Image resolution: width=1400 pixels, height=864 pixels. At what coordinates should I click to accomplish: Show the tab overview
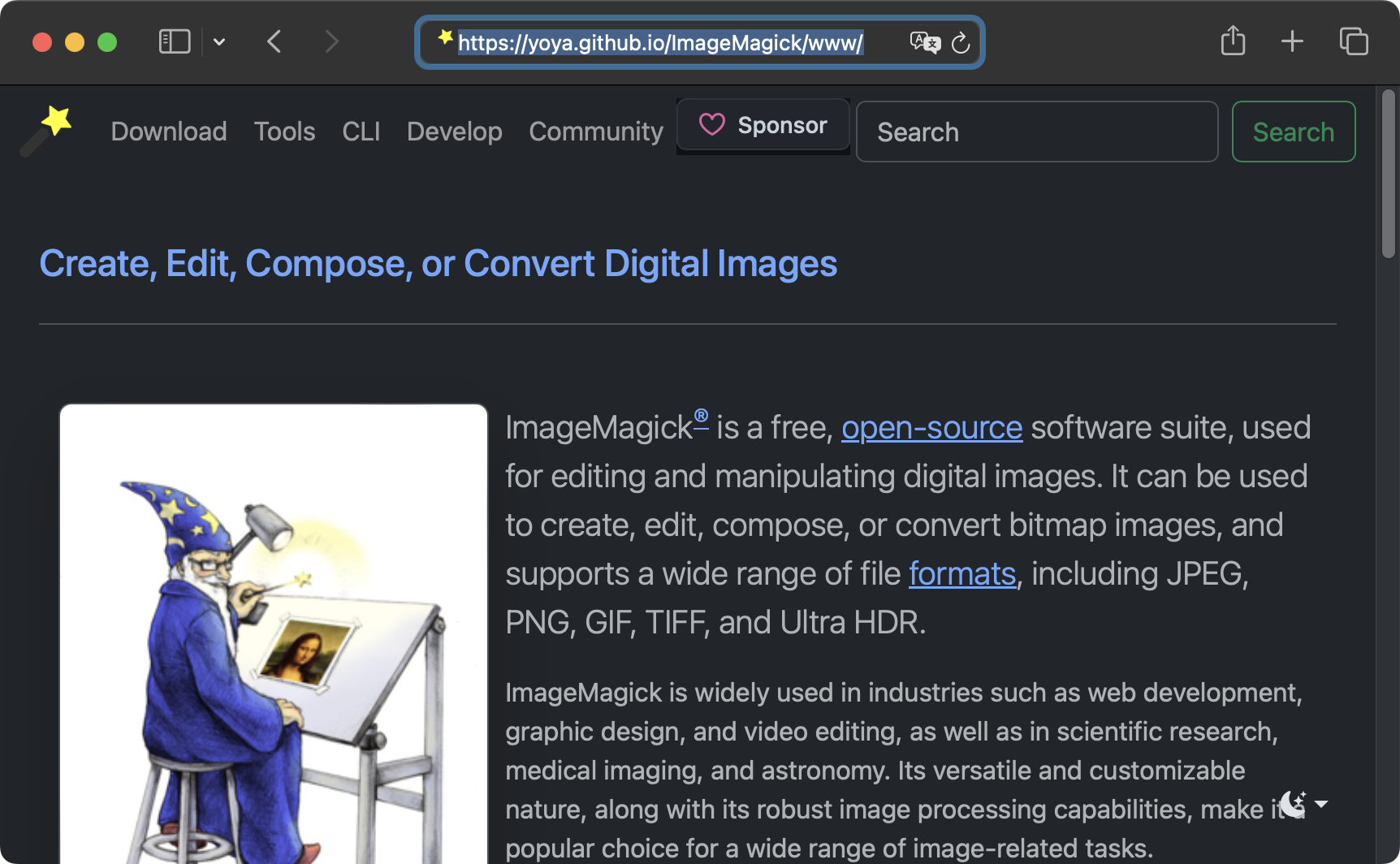pos(1354,41)
